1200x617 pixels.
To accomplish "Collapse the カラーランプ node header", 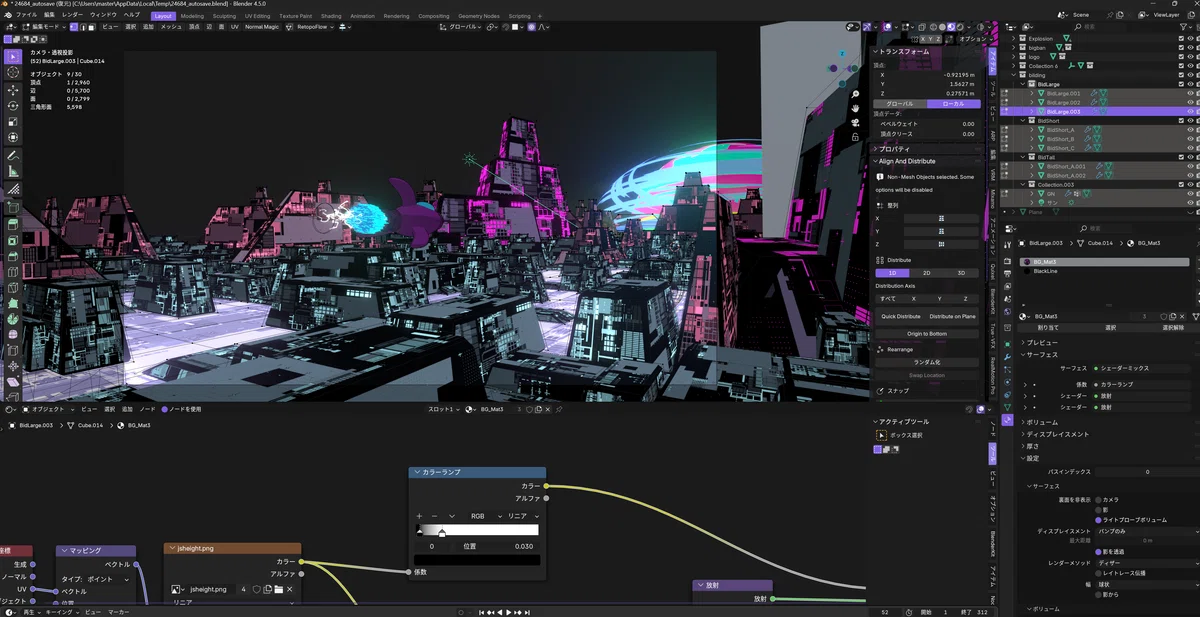I will (415, 472).
